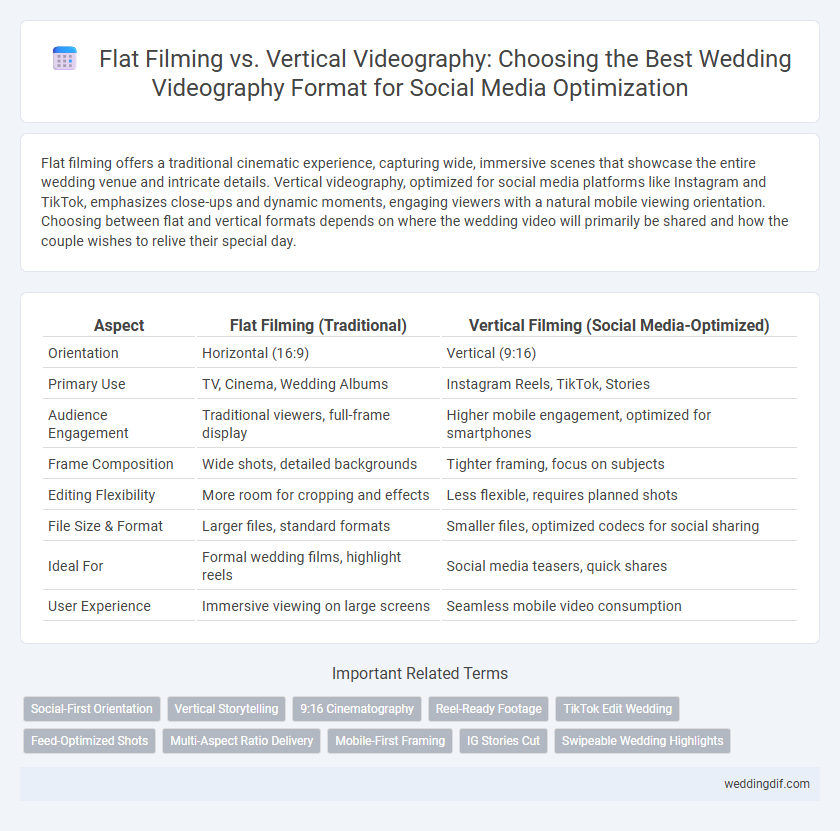Click the TV, Cinema, Wedding Albums cell
This screenshot has height=831, width=840.
[318, 384]
